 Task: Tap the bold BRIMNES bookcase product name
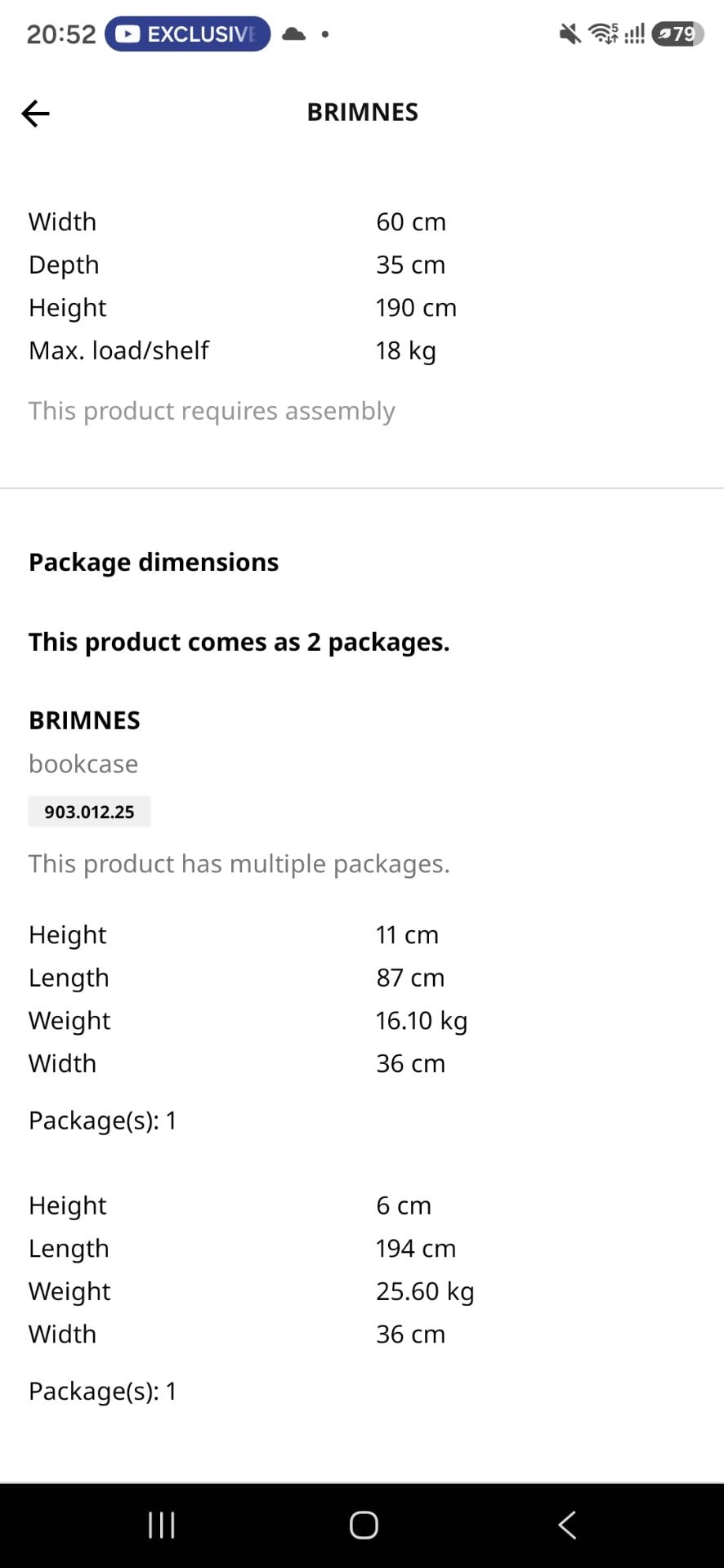coord(84,720)
